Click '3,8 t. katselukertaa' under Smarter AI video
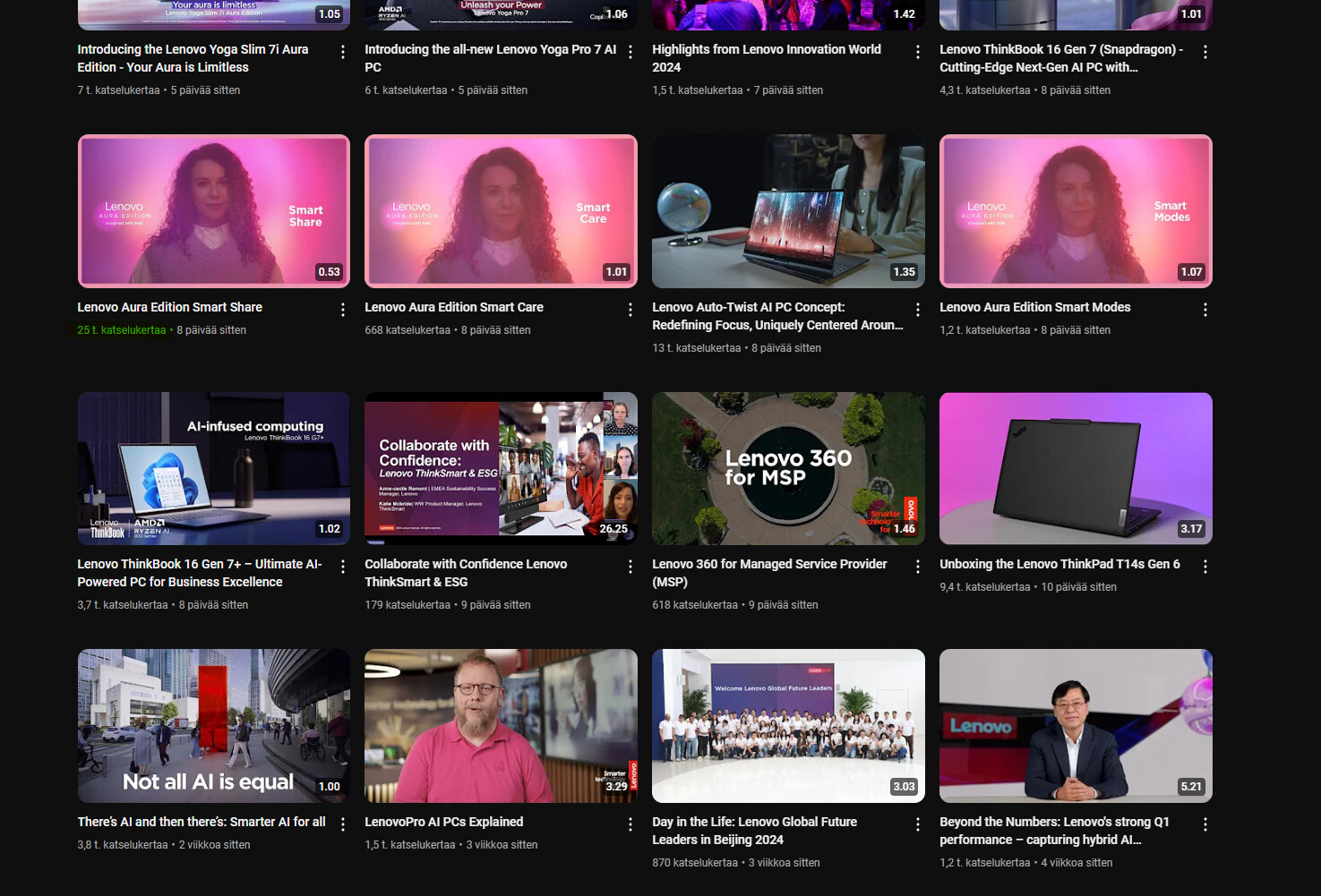 pos(123,845)
